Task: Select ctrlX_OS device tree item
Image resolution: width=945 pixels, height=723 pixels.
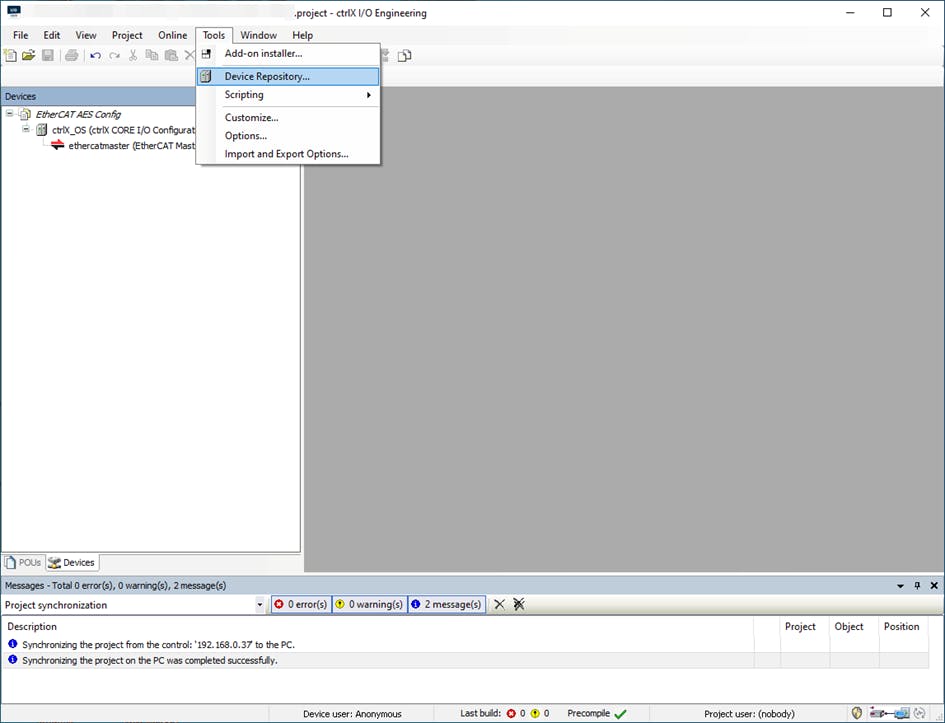Action: [x=124, y=130]
